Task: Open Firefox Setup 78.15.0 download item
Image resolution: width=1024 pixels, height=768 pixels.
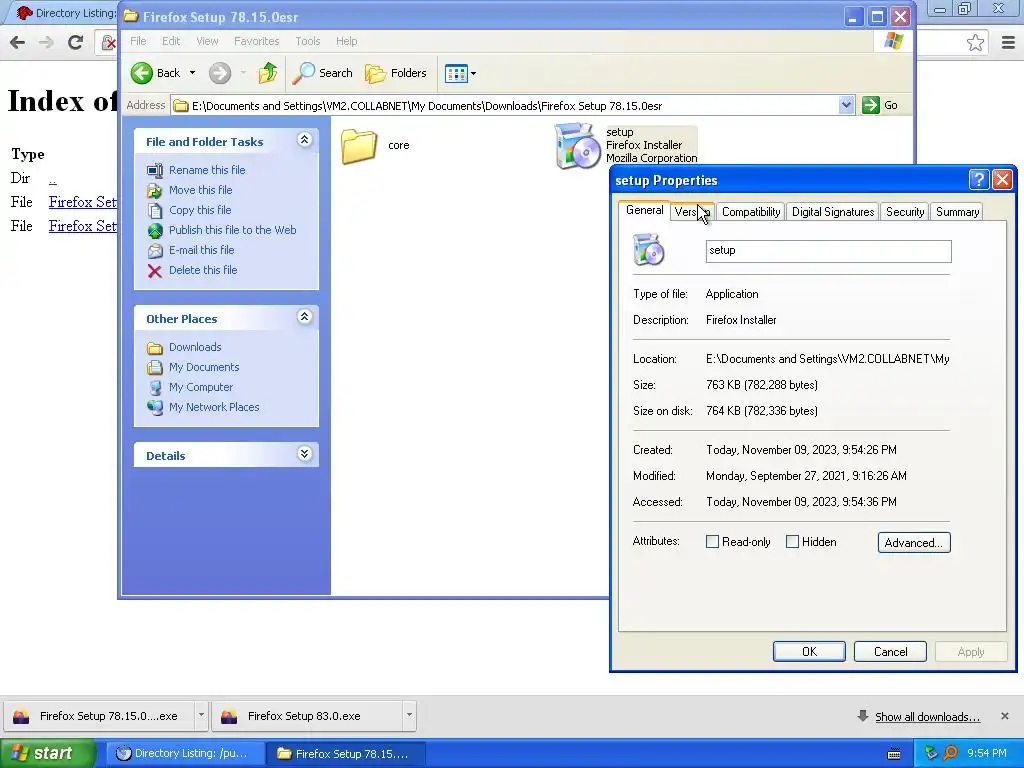Action: click(99, 716)
